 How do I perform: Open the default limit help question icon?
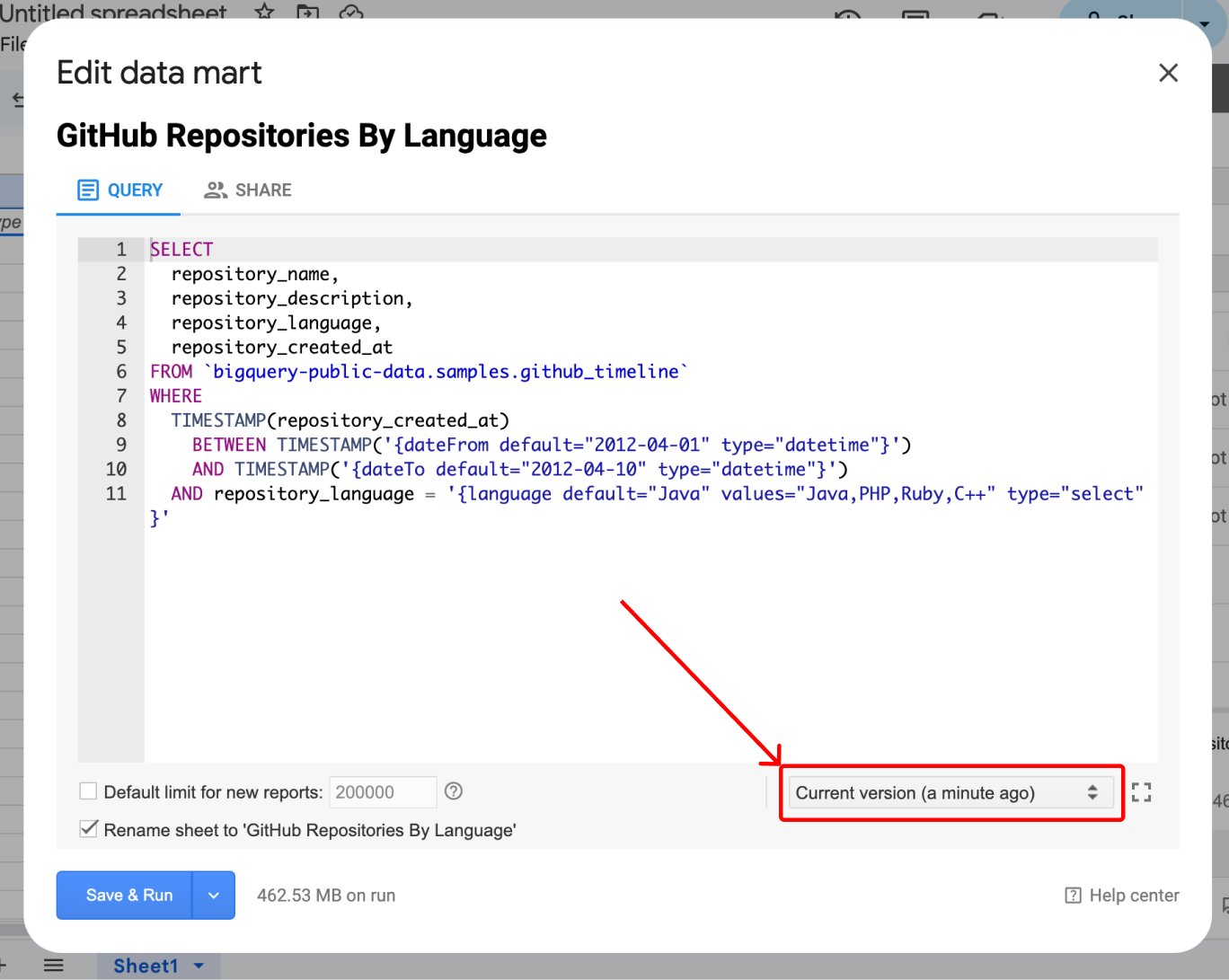(454, 791)
